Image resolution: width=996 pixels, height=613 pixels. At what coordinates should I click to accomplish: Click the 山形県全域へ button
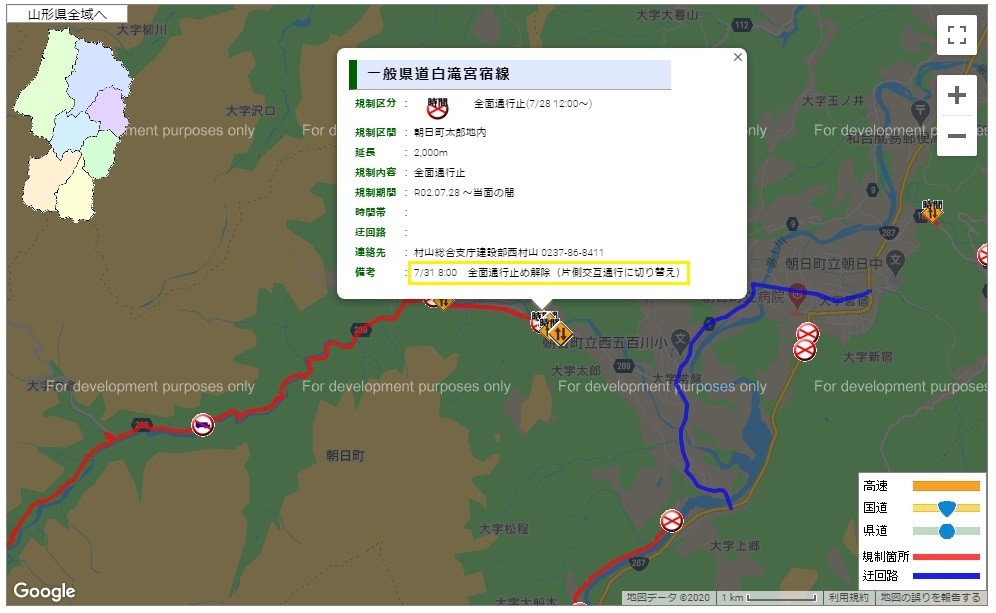[67, 14]
